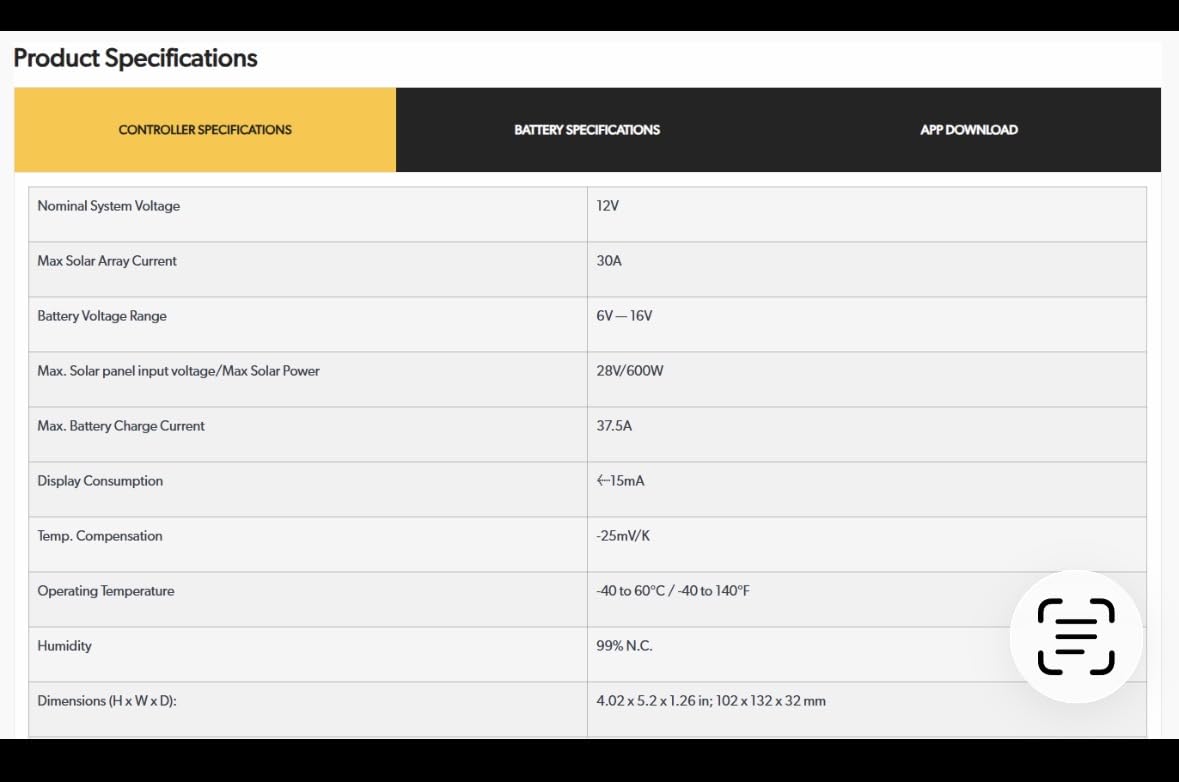Tap the text scan floating icon

click(x=1076, y=636)
